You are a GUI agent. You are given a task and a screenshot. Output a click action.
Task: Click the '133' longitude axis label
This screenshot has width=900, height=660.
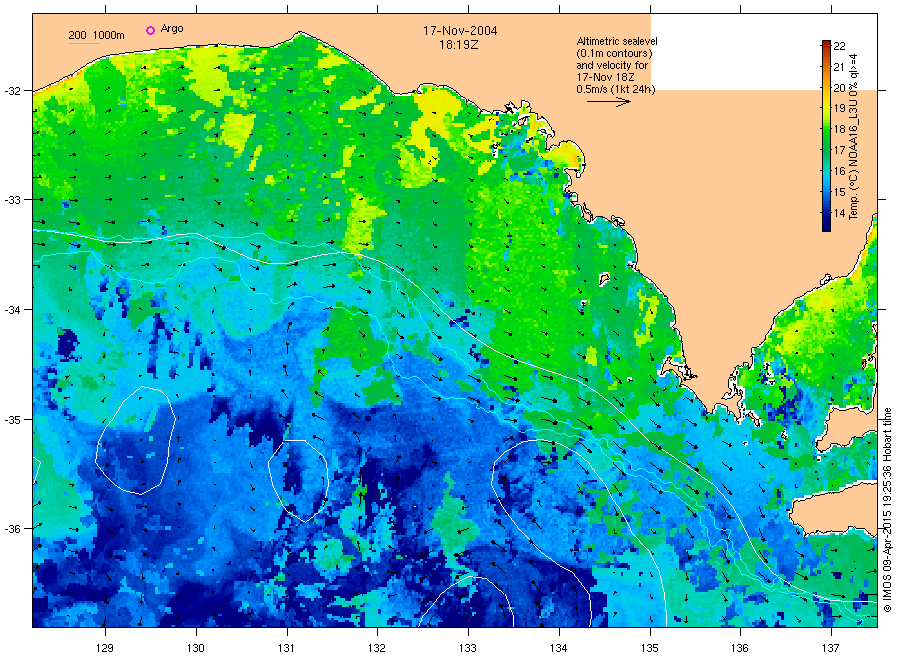[468, 648]
